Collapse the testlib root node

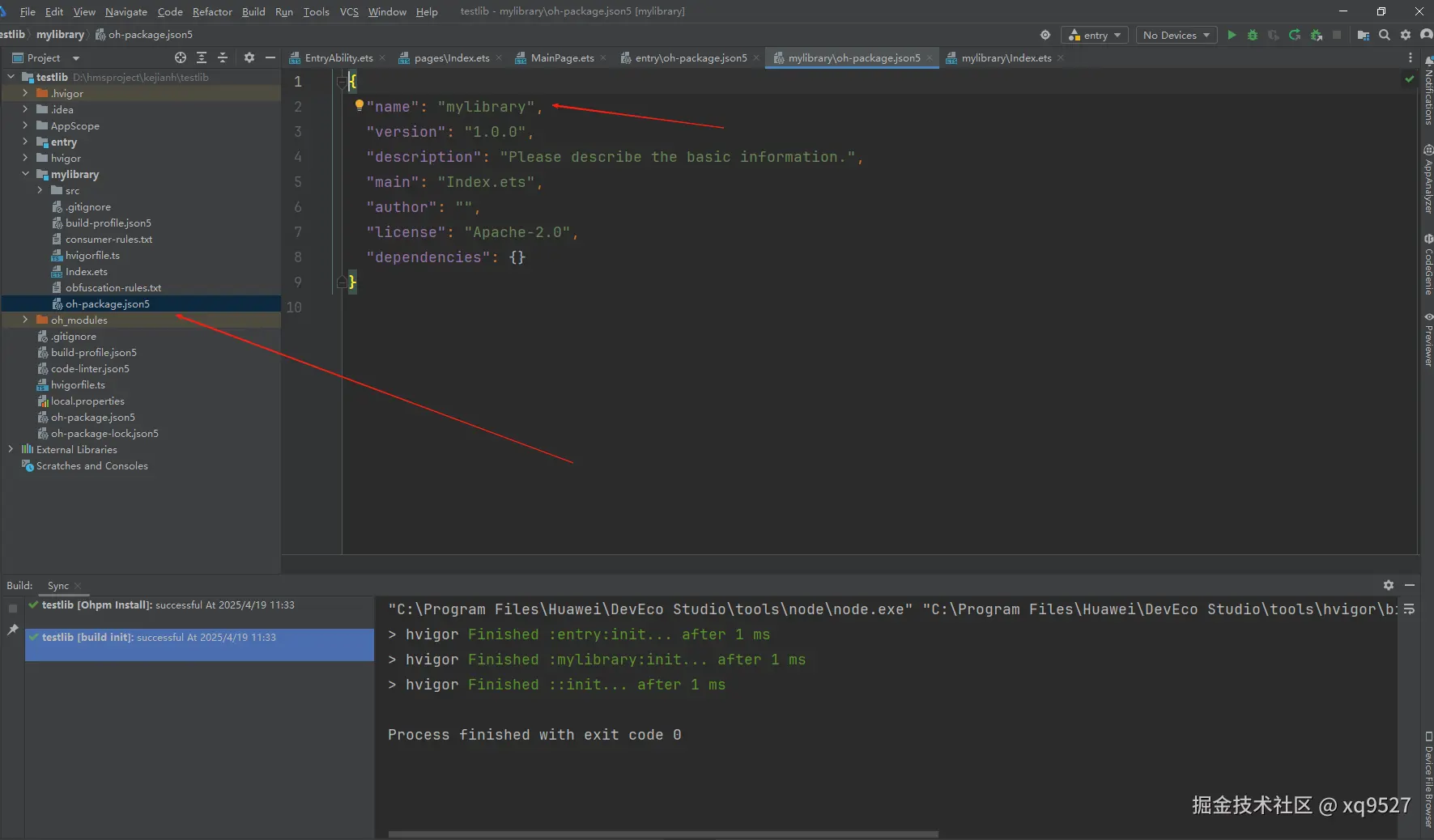click(11, 77)
